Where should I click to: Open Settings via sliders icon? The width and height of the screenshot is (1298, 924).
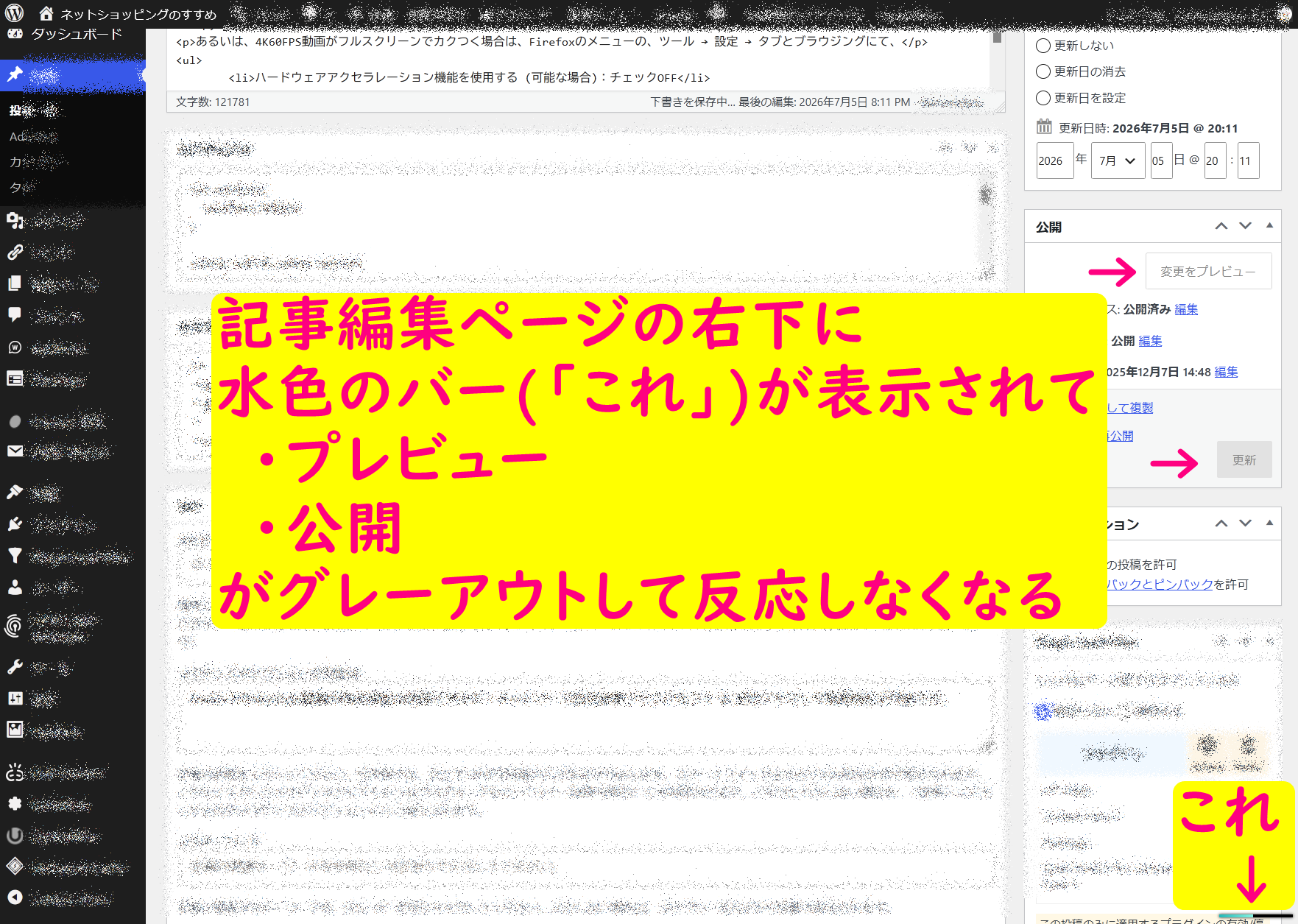point(15,698)
